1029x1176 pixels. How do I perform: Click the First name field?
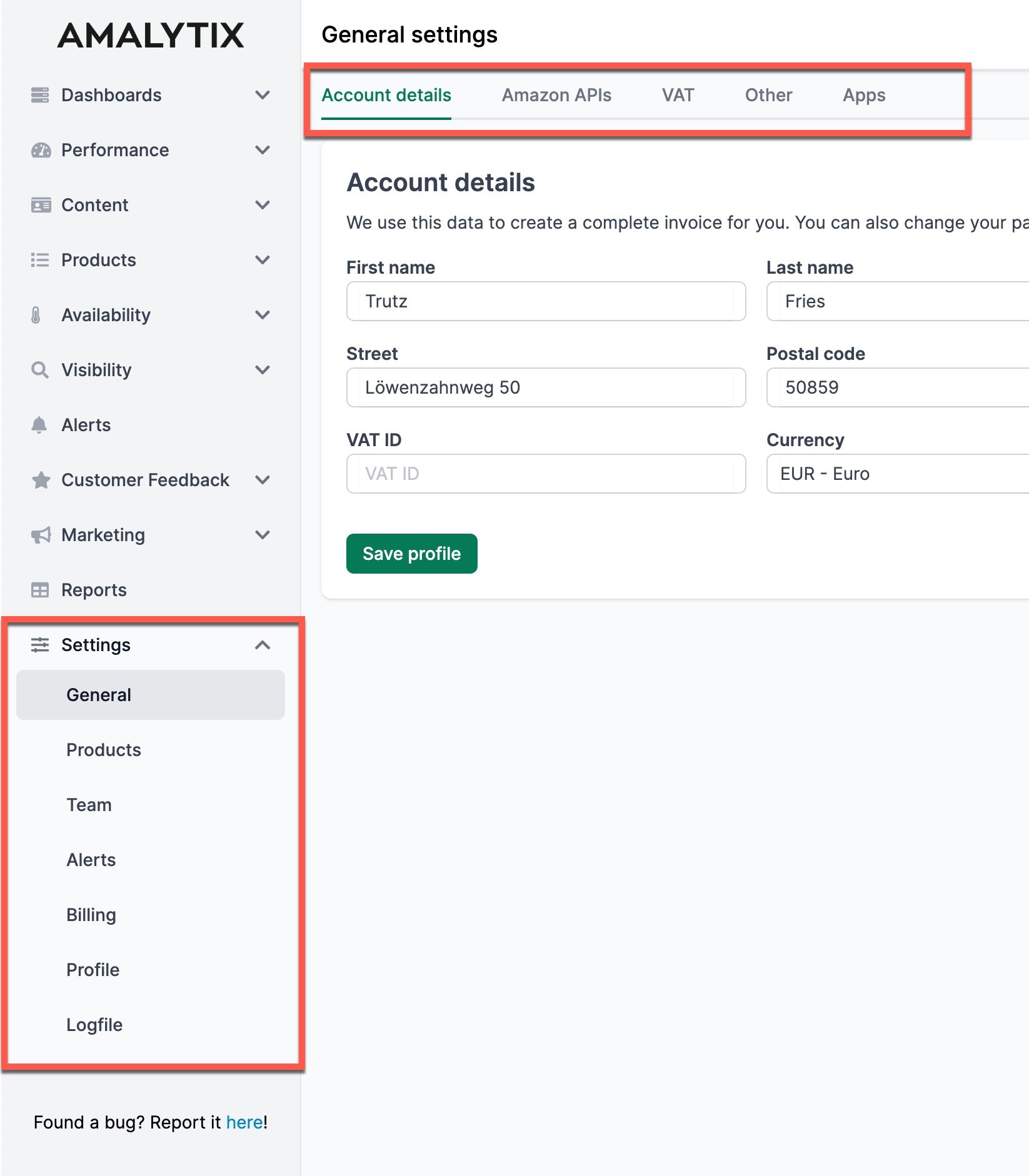[546, 301]
